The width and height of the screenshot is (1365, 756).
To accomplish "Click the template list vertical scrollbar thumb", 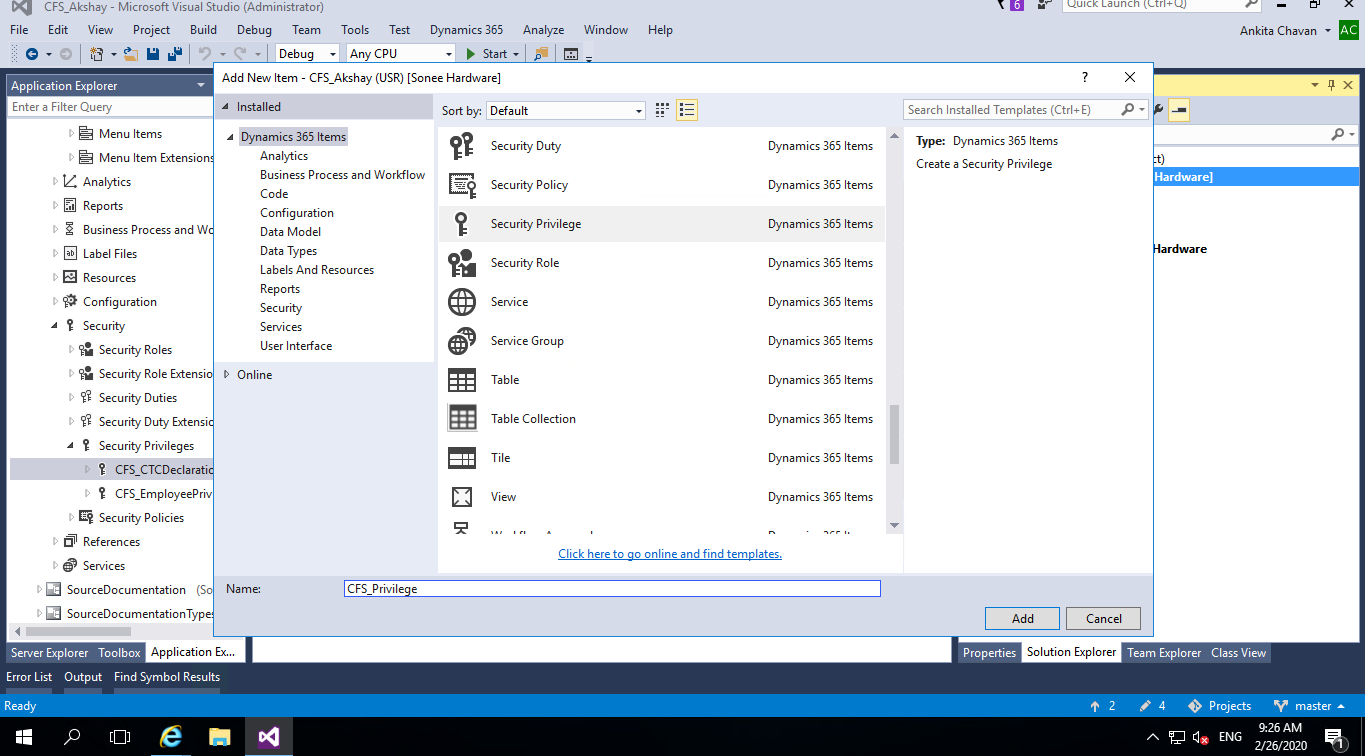I will (894, 434).
